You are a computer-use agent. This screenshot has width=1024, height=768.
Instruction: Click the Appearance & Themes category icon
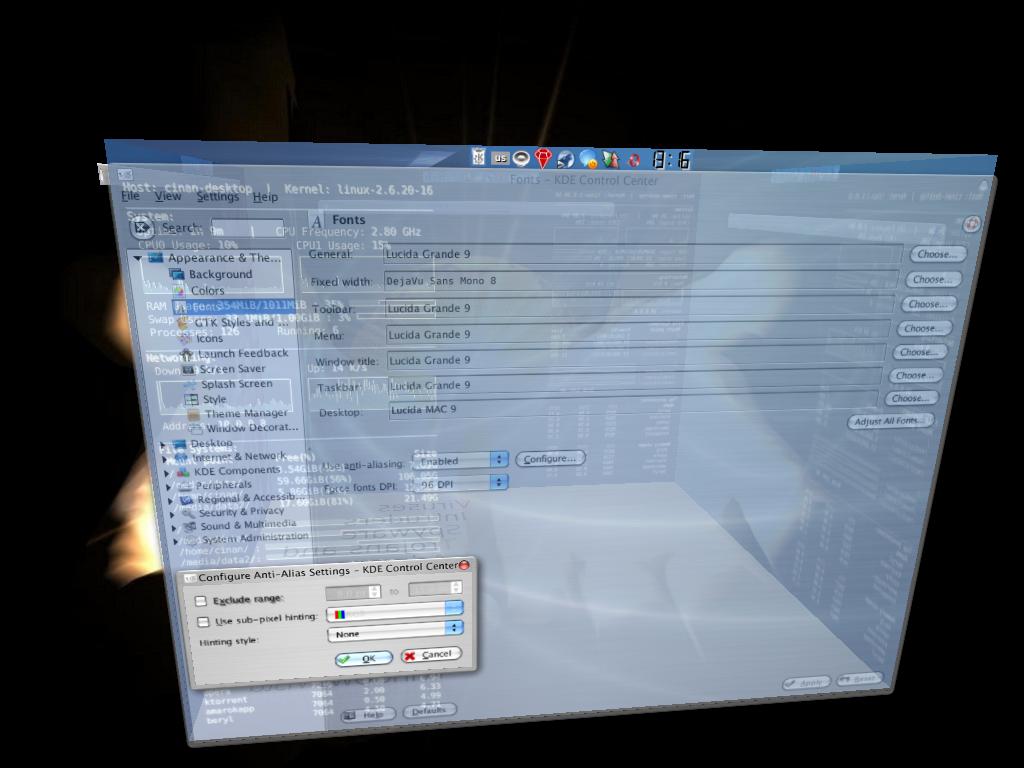(x=155, y=257)
